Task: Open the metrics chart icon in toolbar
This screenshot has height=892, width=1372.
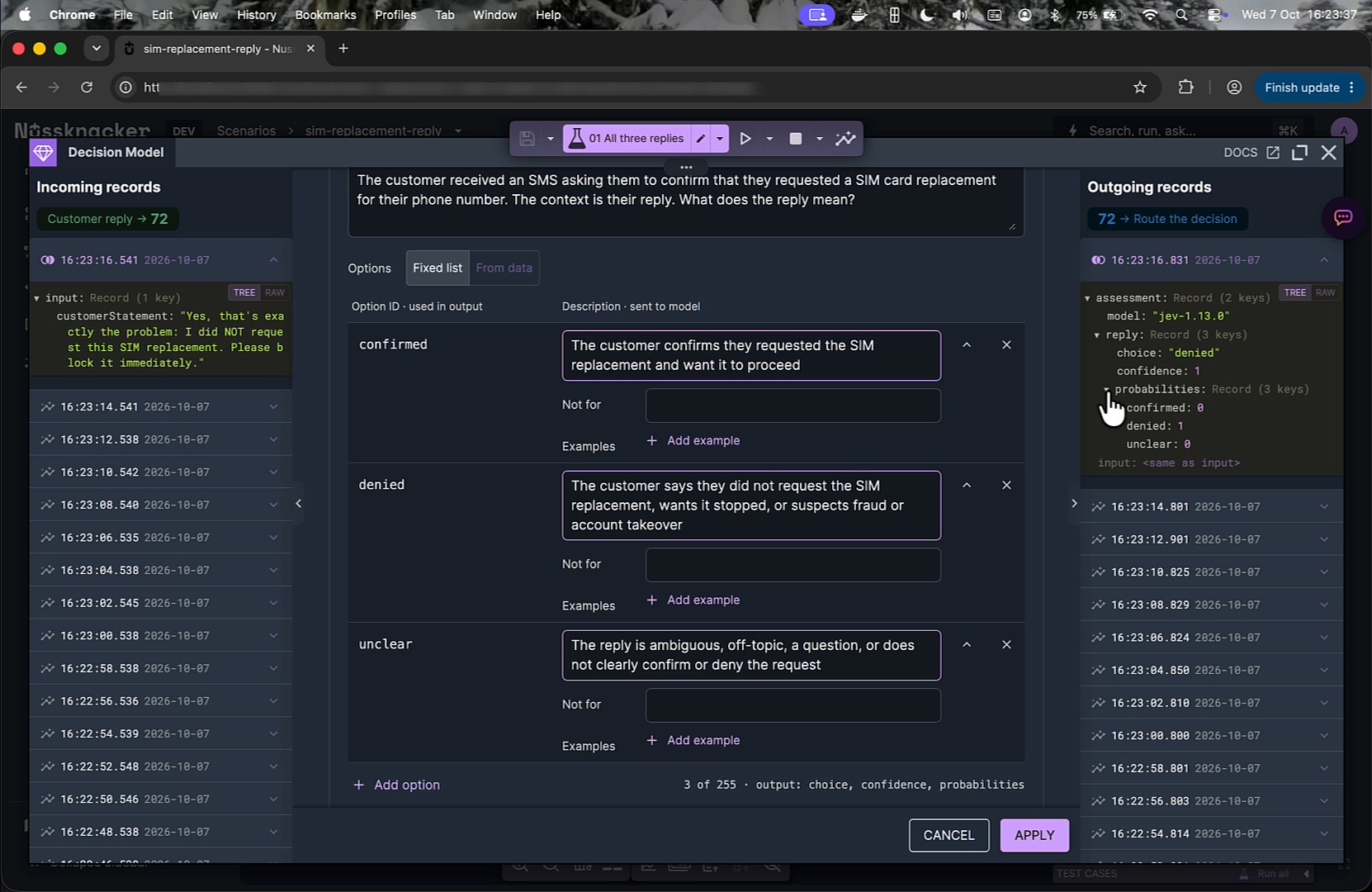Action: click(845, 139)
